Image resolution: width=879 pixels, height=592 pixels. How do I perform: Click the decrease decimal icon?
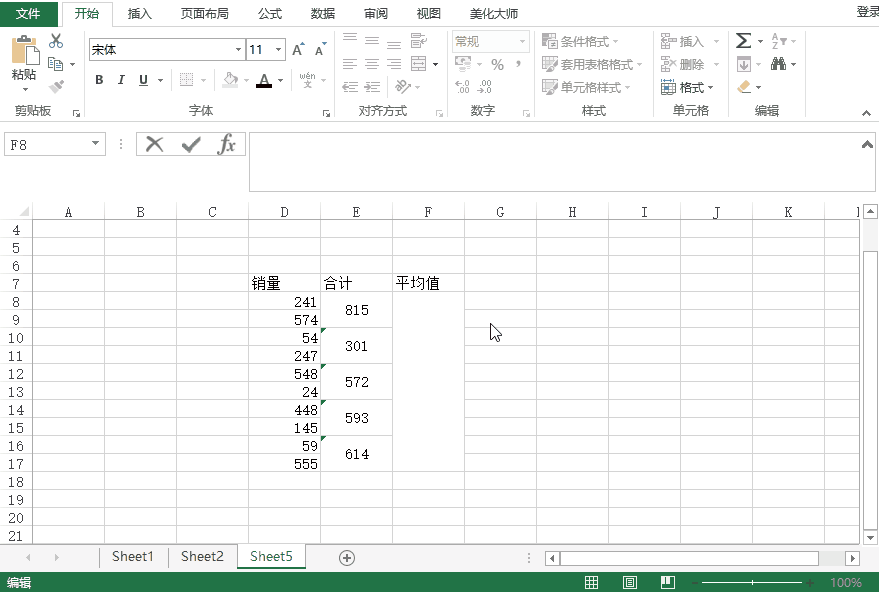pyautogui.click(x=484, y=86)
